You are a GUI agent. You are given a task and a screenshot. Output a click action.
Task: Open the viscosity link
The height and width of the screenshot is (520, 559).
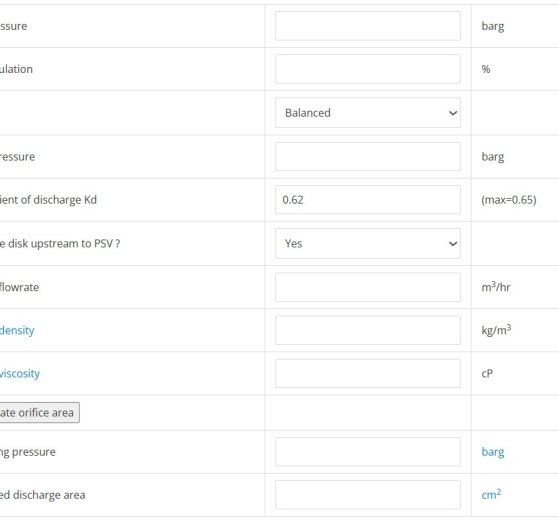pyautogui.click(x=20, y=374)
